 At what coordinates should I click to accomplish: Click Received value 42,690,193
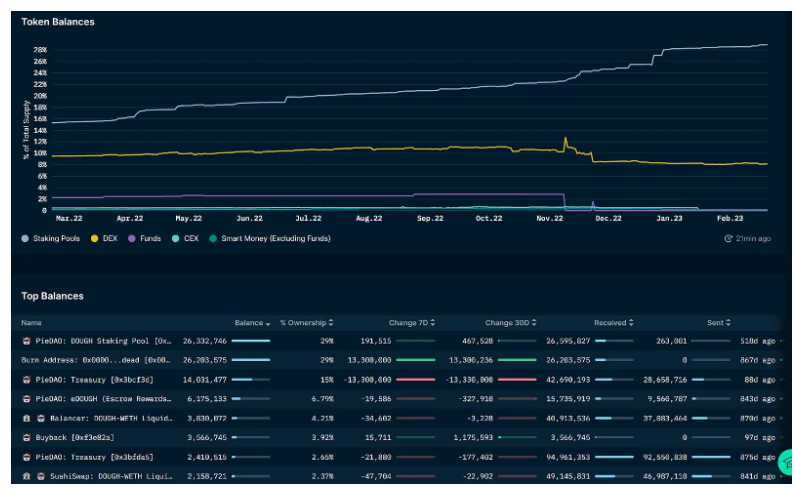click(568, 380)
